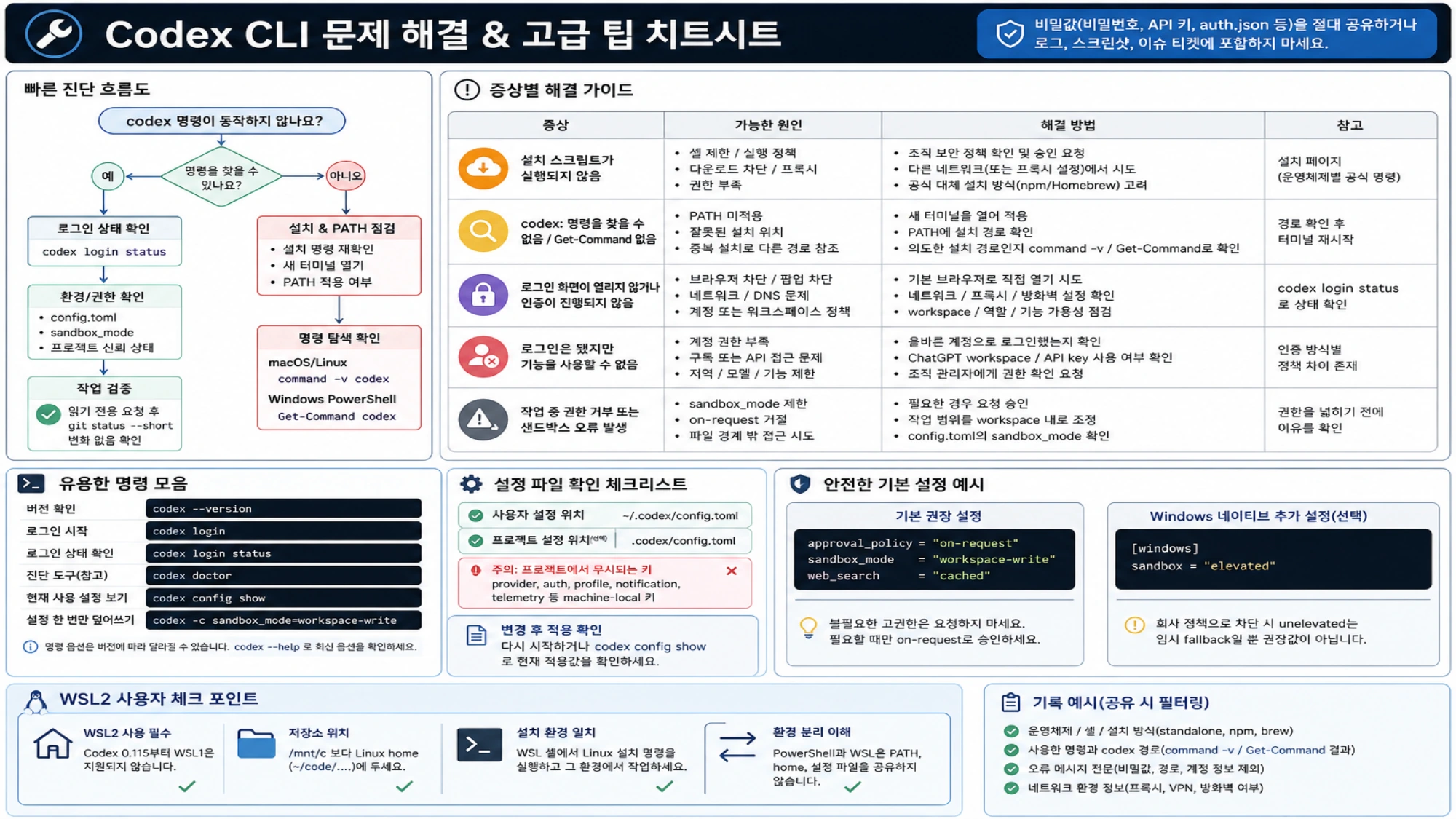The height and width of the screenshot is (819, 1456).
Task: Click the 명령을 찾을 수 있나요? decision diamond
Action: 221,177
